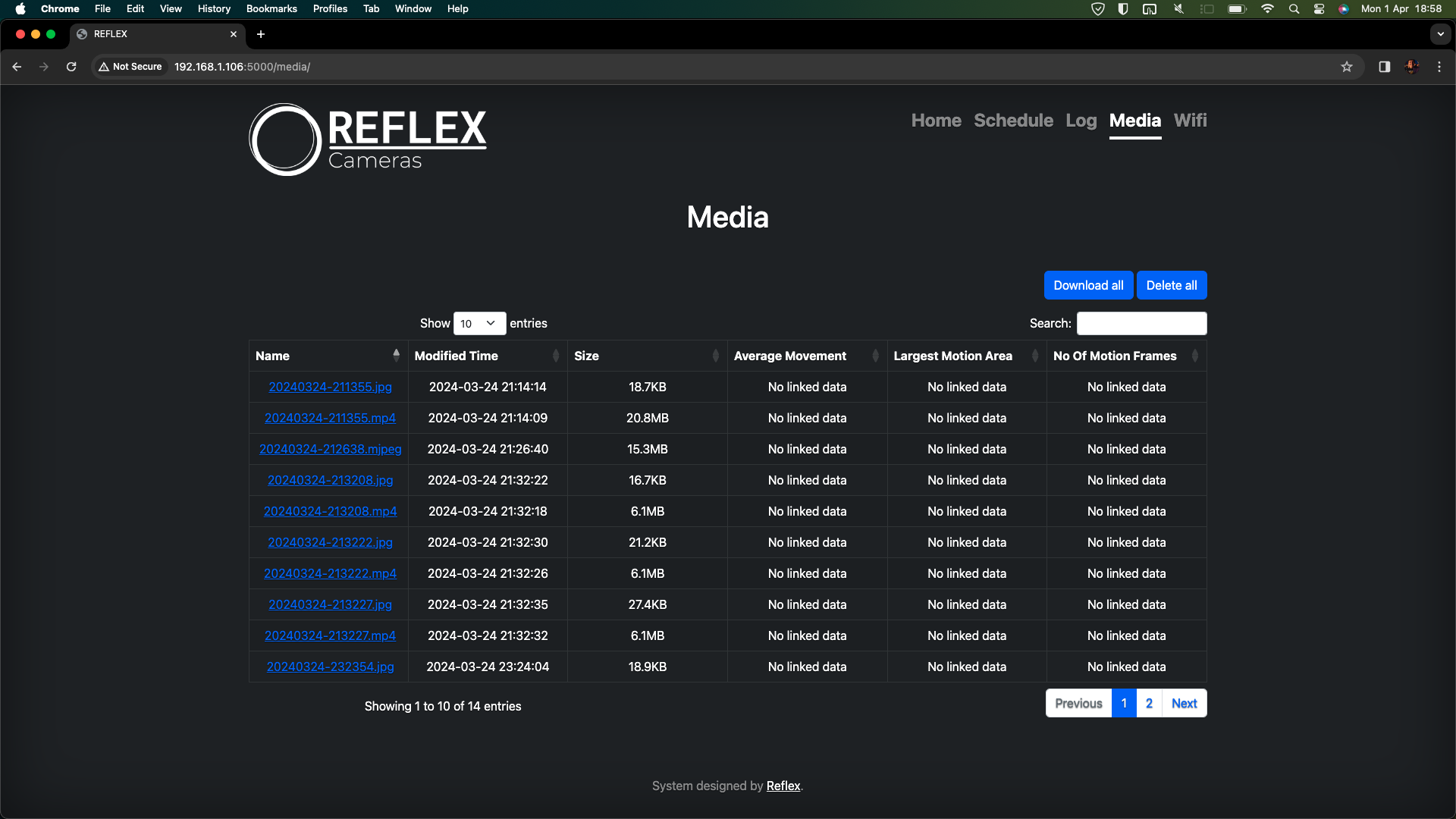Click the battery status icon

click(1238, 9)
